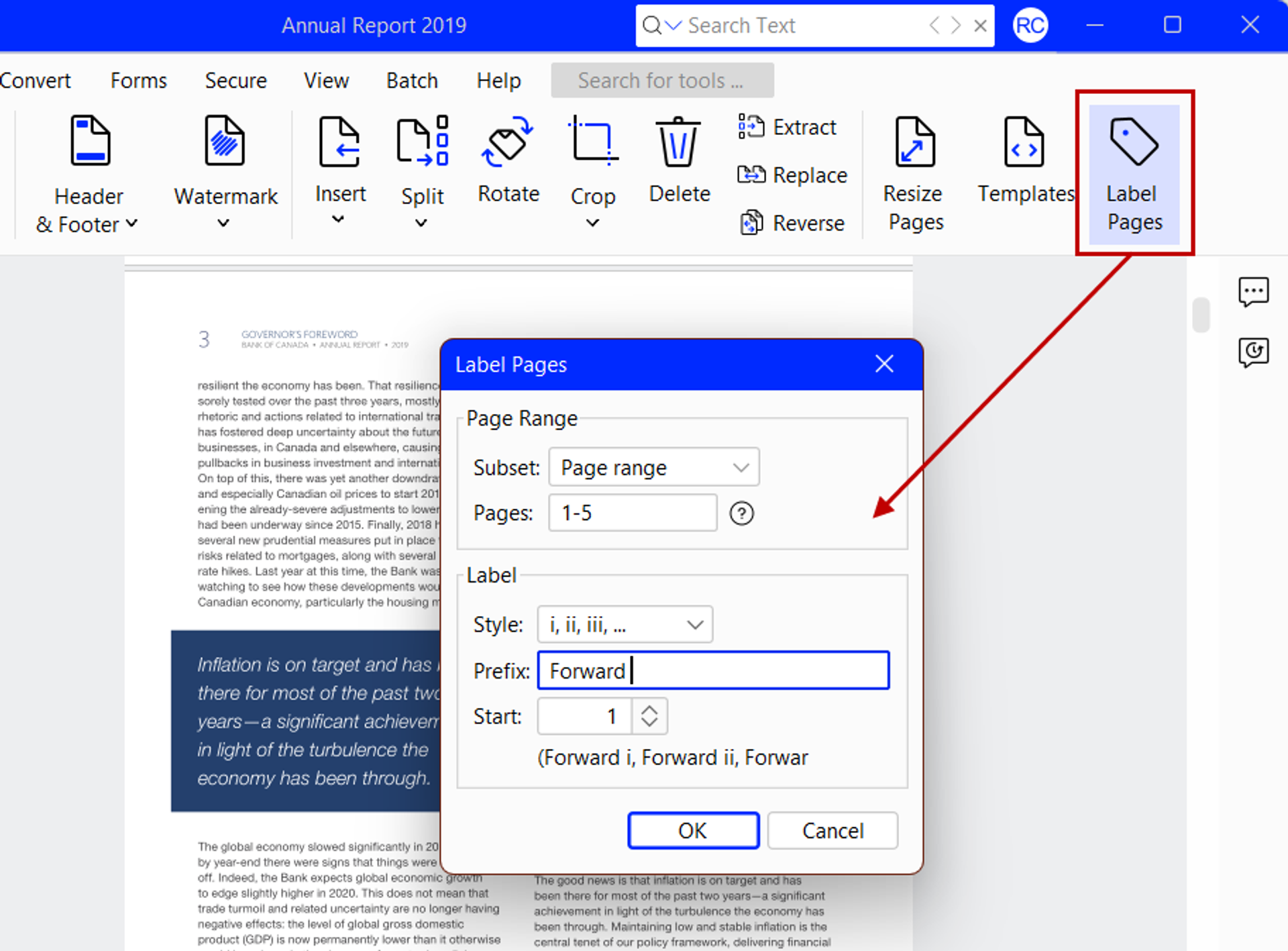Click the Start value stepper arrows
The image size is (1288, 951).
(x=649, y=716)
